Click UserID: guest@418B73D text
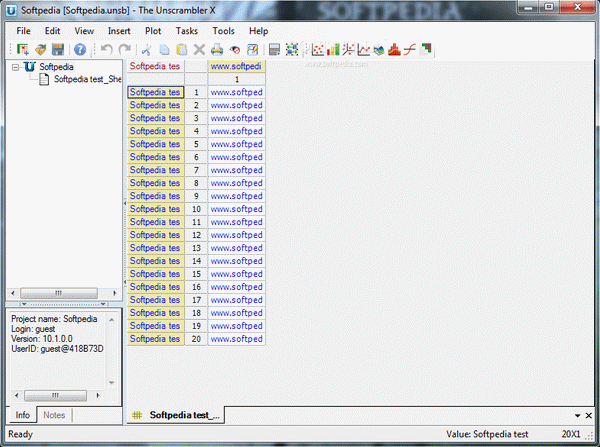This screenshot has width=600, height=447. [57, 349]
